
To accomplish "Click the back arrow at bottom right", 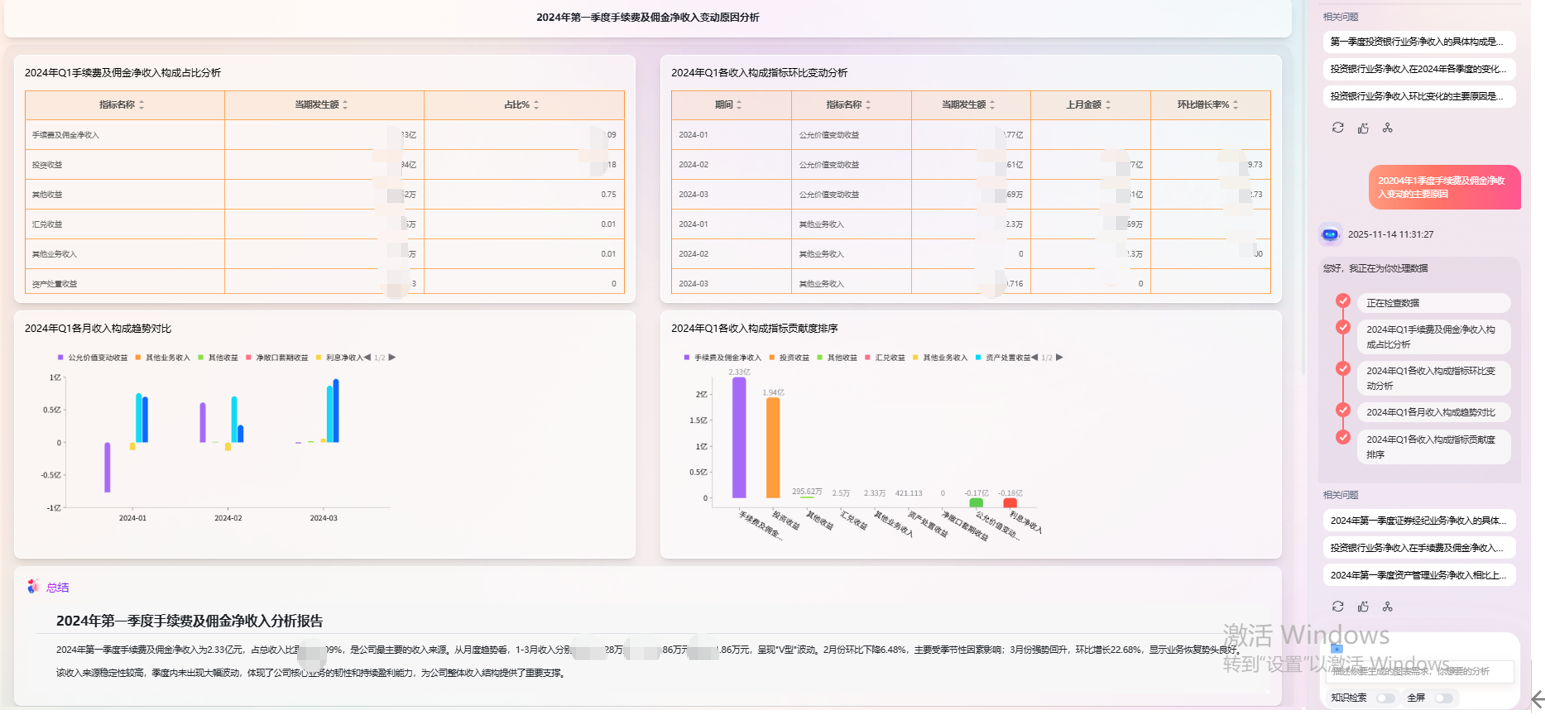I will [x=1536, y=698].
